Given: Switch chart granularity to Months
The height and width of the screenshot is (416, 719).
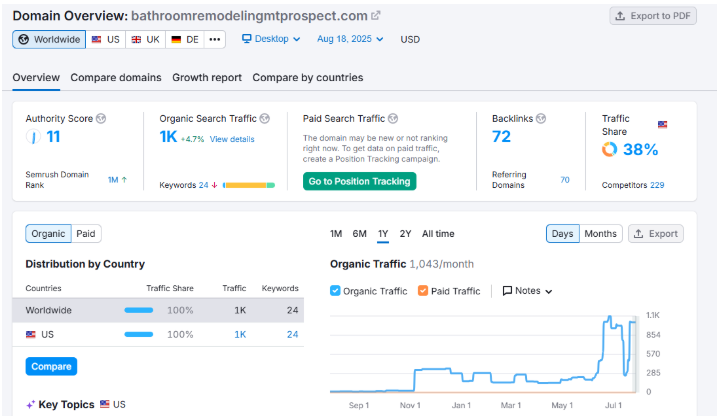Looking at the screenshot, I should coord(600,233).
